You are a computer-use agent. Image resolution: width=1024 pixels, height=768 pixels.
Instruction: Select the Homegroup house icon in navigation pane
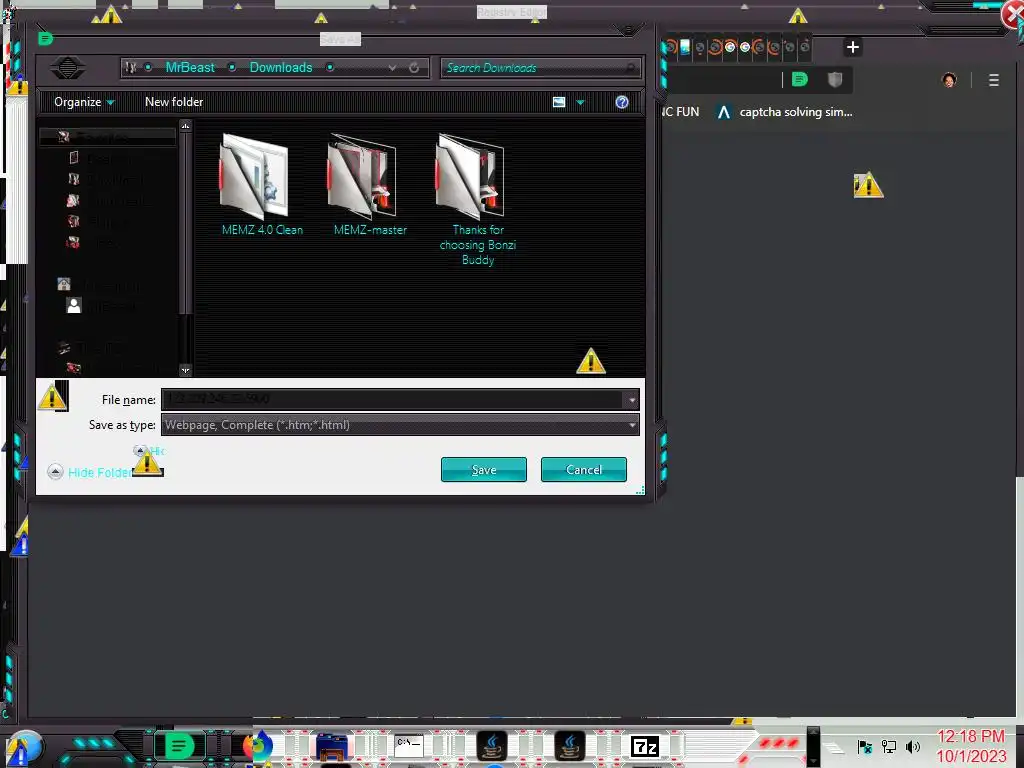[x=63, y=283]
